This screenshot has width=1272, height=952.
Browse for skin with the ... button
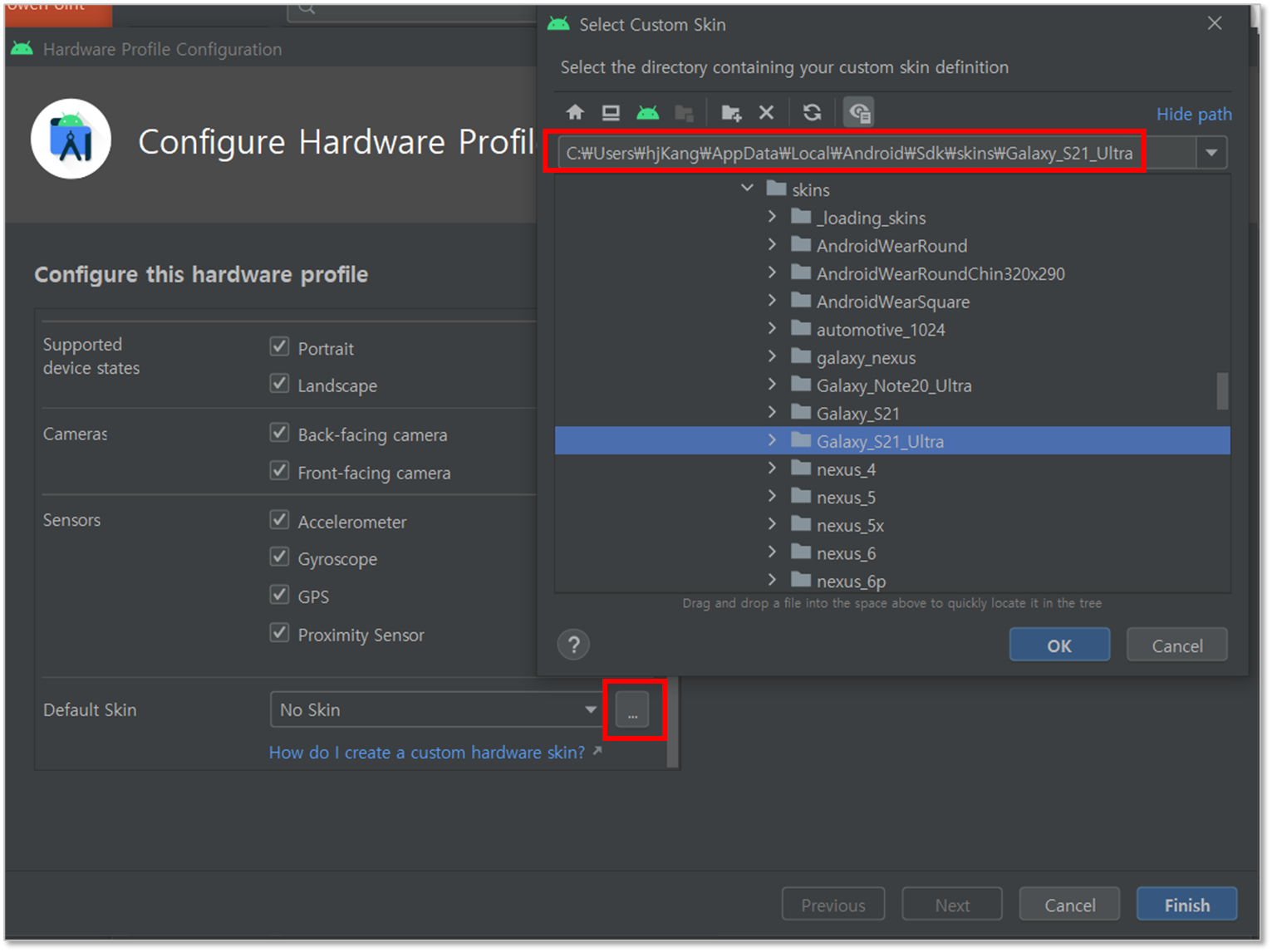point(633,710)
